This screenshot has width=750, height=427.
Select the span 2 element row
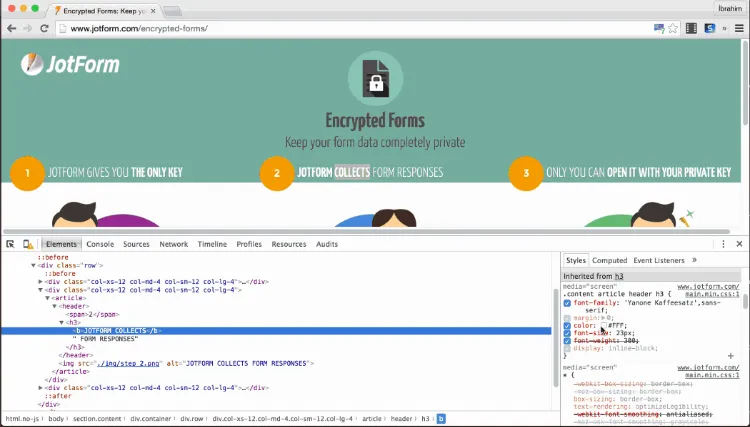click(94, 314)
